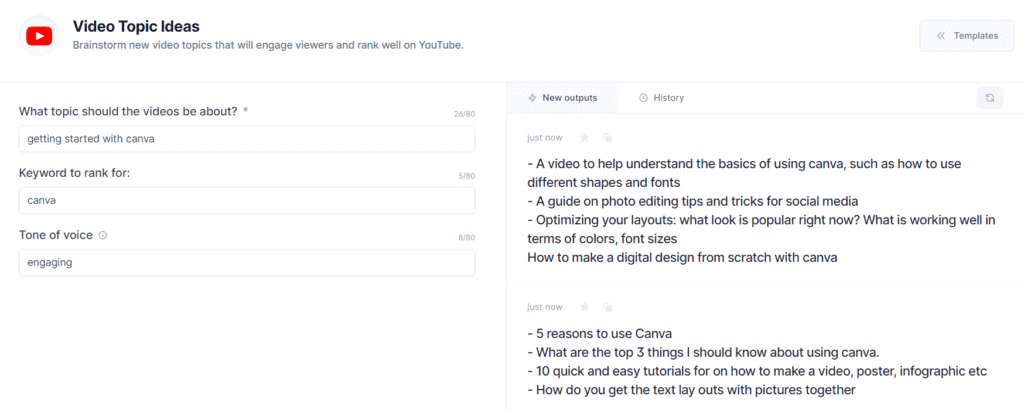Click the '5 reasons to use Canva' line
The width and height of the screenshot is (1024, 413).
tap(600, 333)
